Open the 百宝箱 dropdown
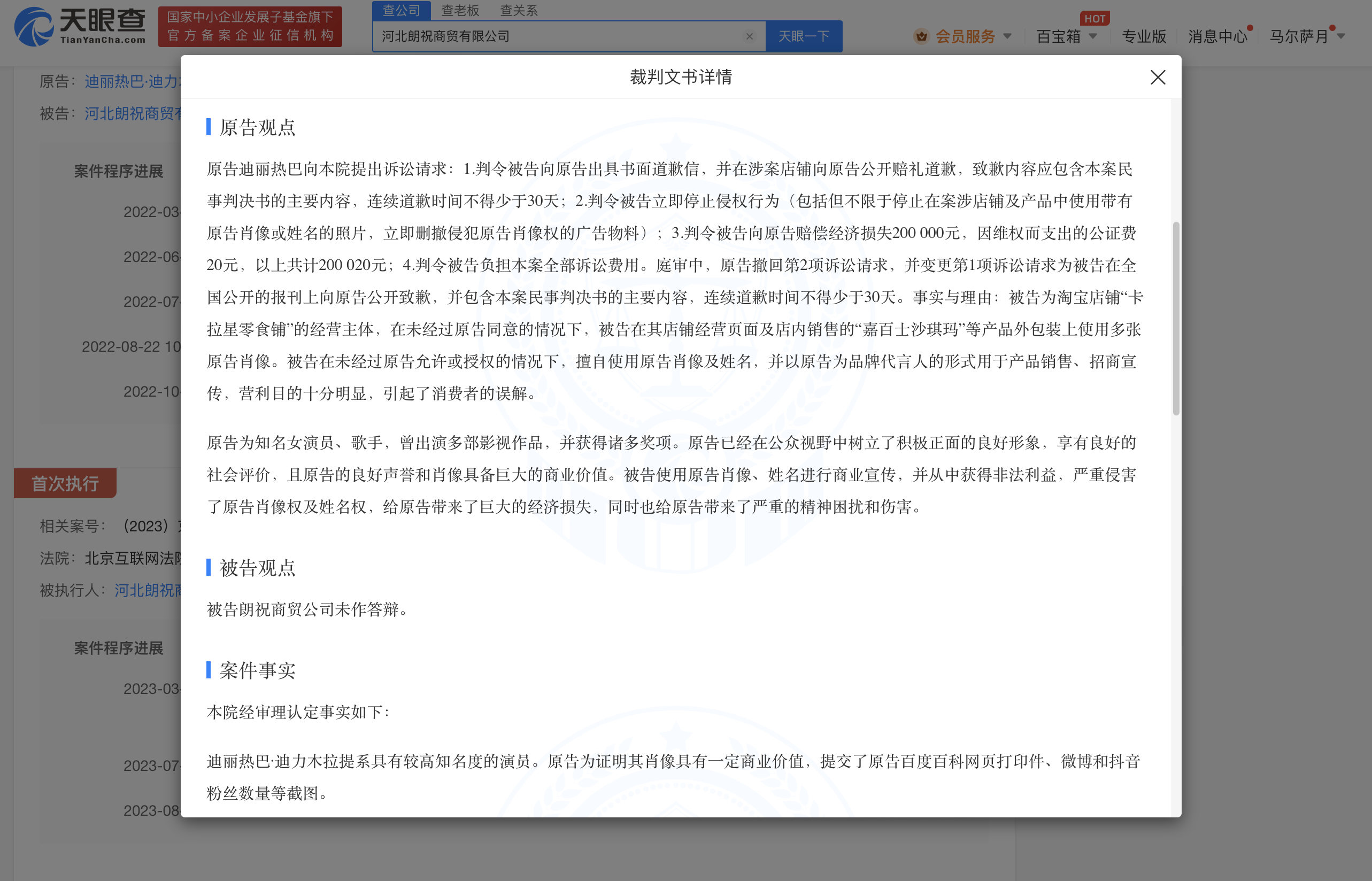Image resolution: width=1372 pixels, height=881 pixels. pos(1093,36)
